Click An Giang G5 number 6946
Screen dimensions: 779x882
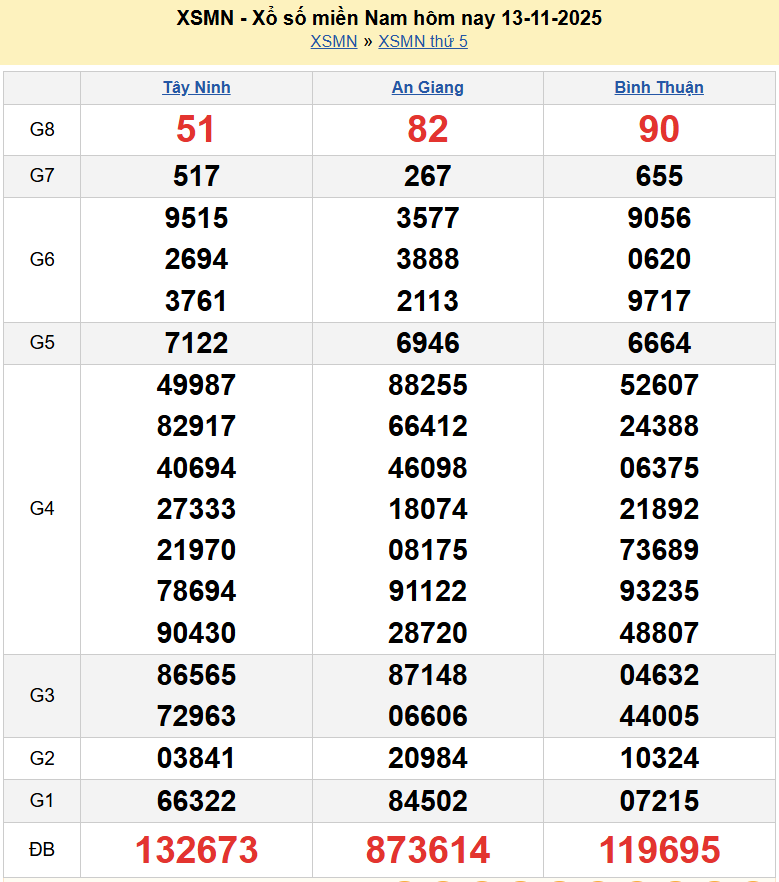point(427,343)
